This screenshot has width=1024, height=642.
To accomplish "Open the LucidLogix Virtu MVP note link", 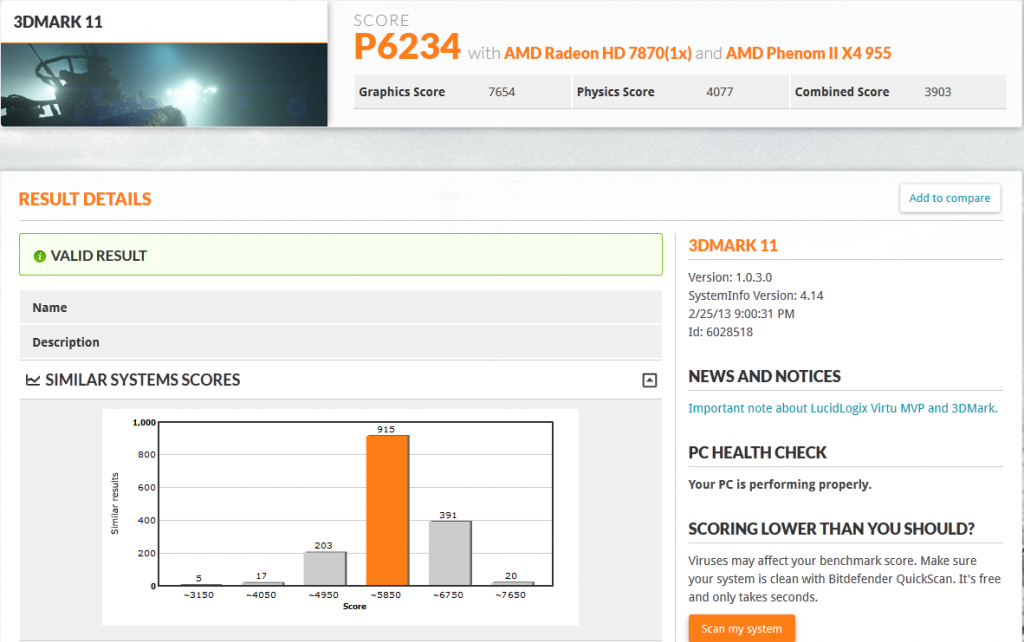I will pyautogui.click(x=842, y=408).
